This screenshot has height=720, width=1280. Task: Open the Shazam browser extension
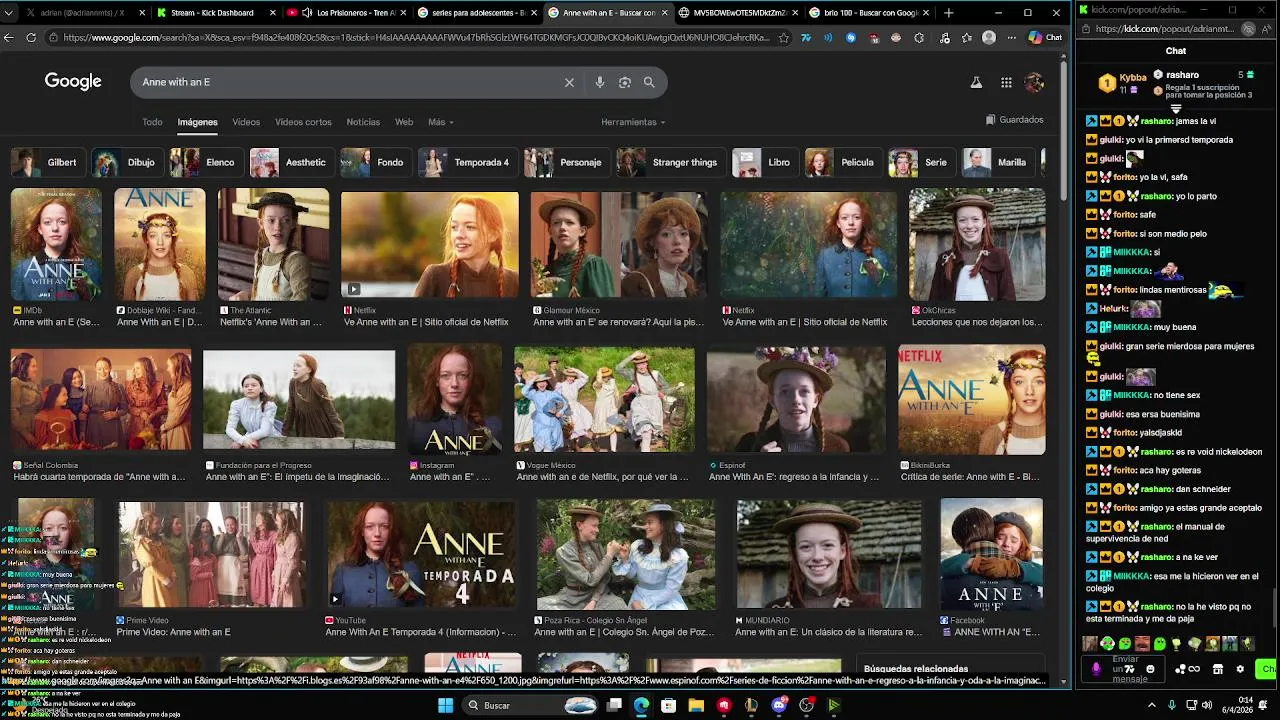tap(851, 37)
